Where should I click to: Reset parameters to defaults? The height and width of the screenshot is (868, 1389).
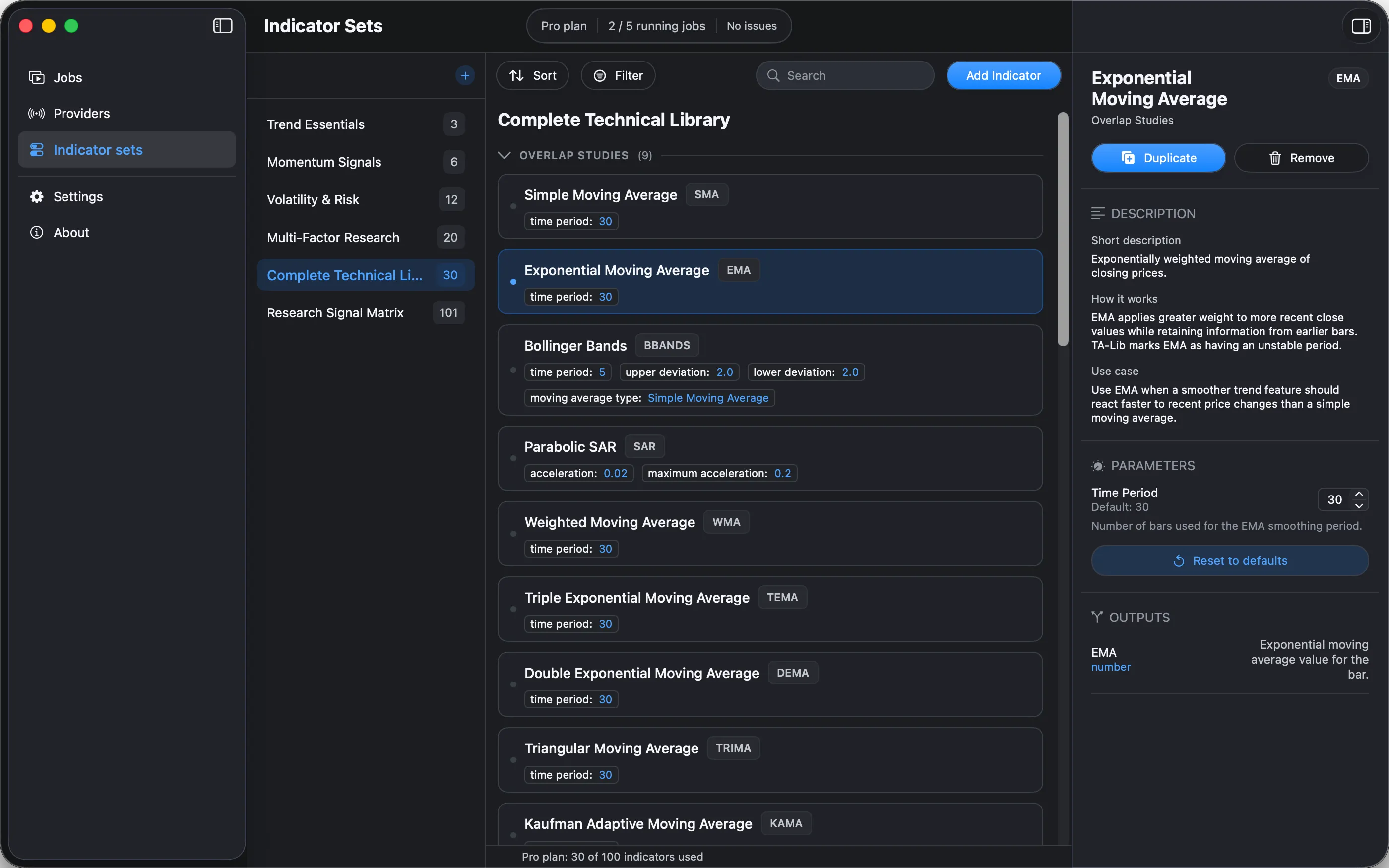(x=1229, y=561)
